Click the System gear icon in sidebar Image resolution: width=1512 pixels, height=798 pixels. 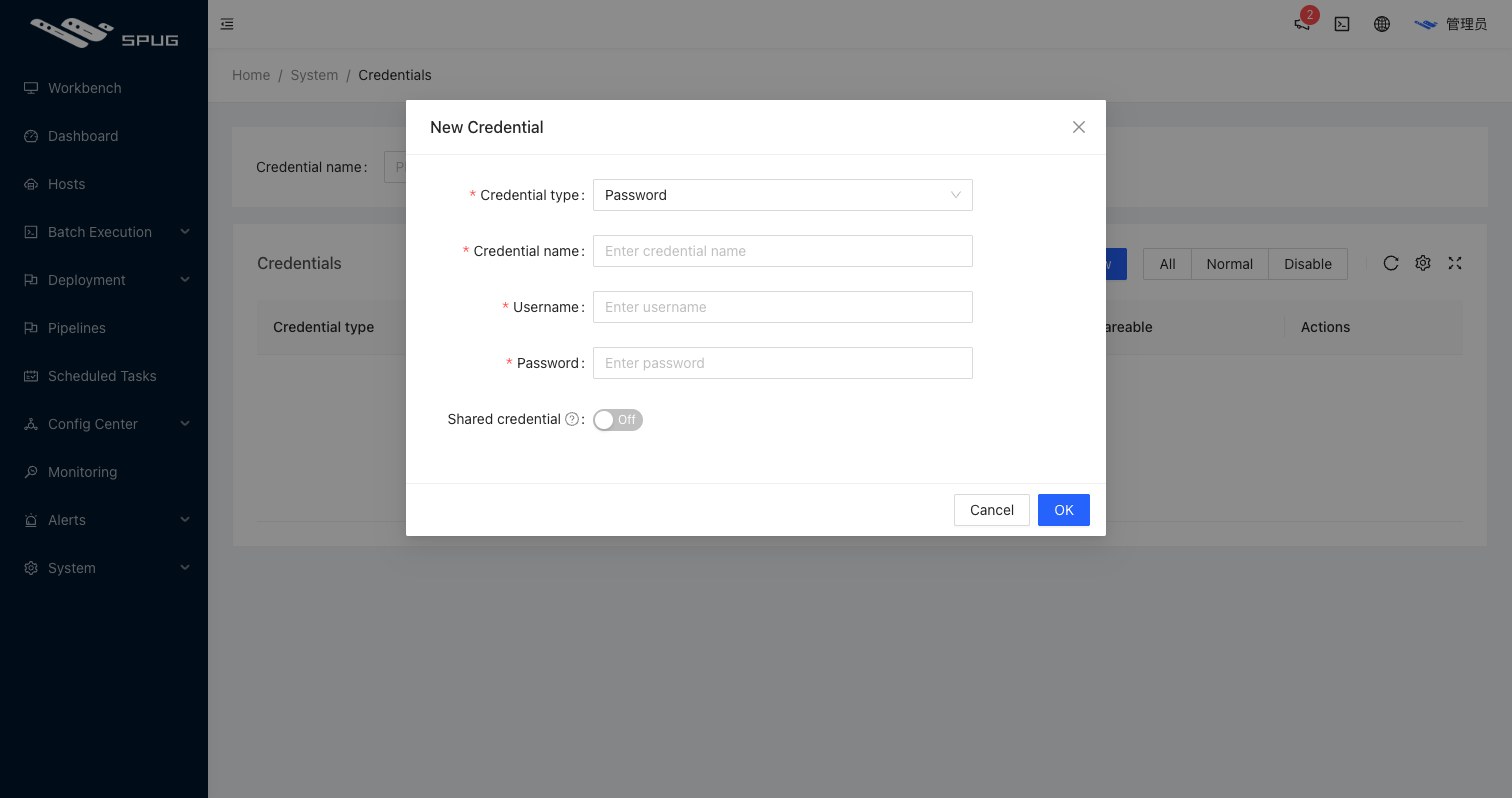31,568
